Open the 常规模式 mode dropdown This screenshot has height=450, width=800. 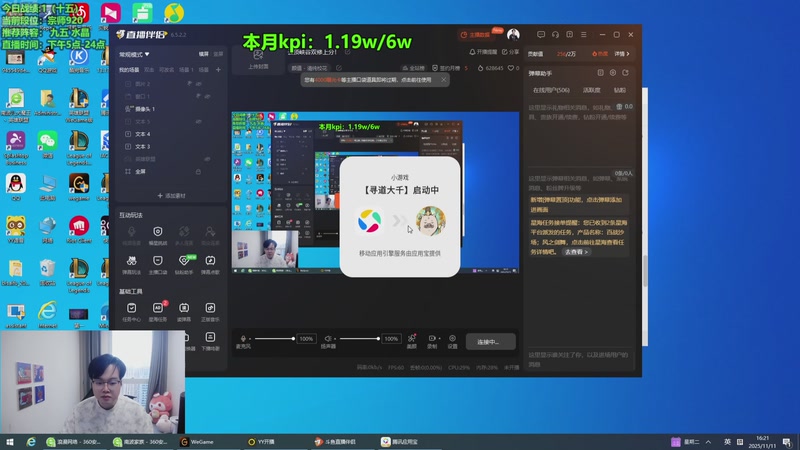click(x=134, y=54)
